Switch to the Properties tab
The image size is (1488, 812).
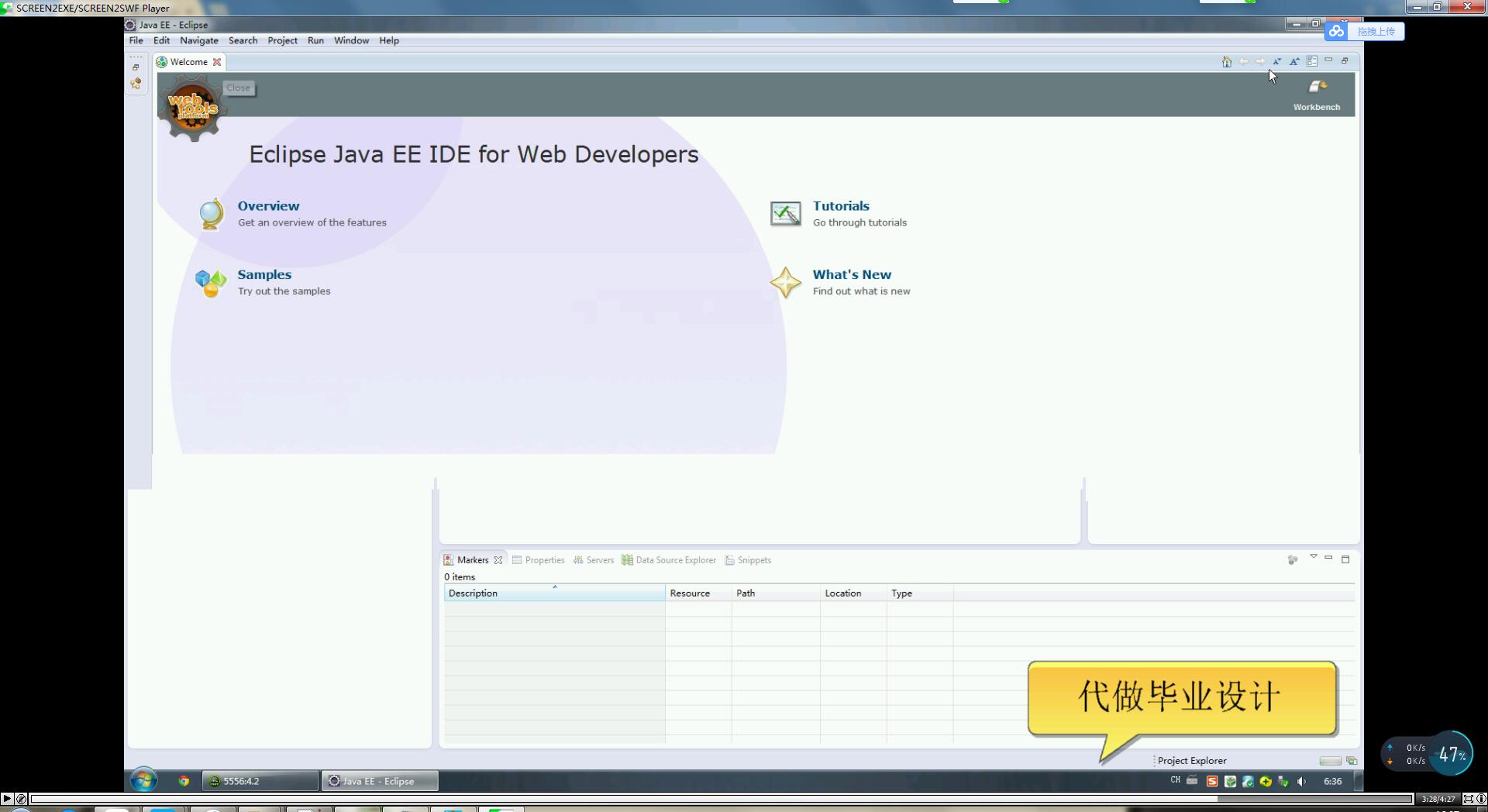point(539,560)
